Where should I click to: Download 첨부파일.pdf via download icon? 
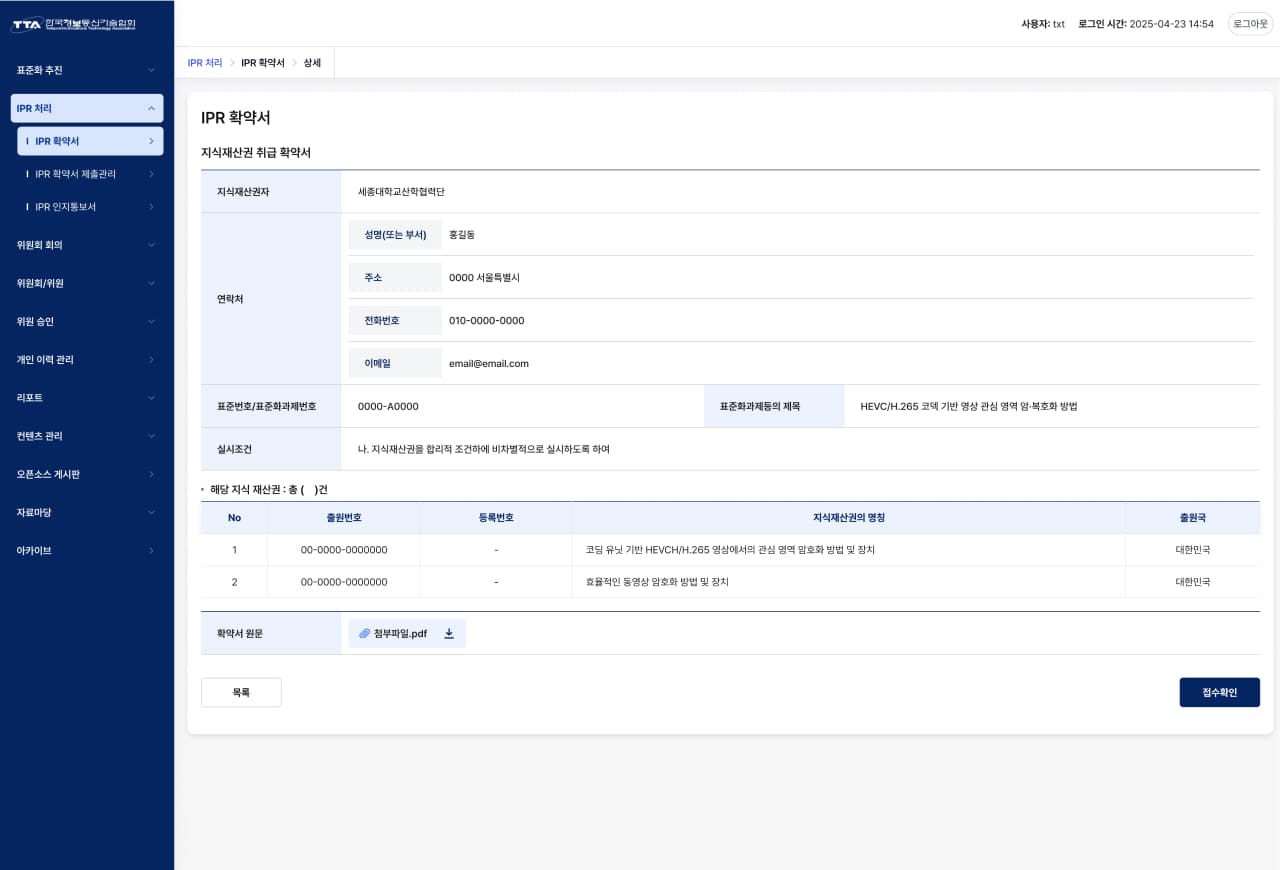click(449, 634)
